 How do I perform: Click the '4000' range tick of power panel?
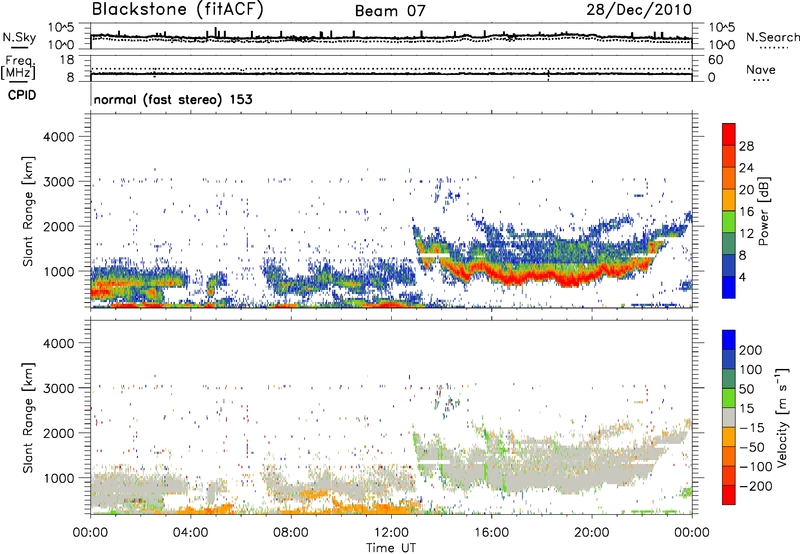[x=58, y=137]
